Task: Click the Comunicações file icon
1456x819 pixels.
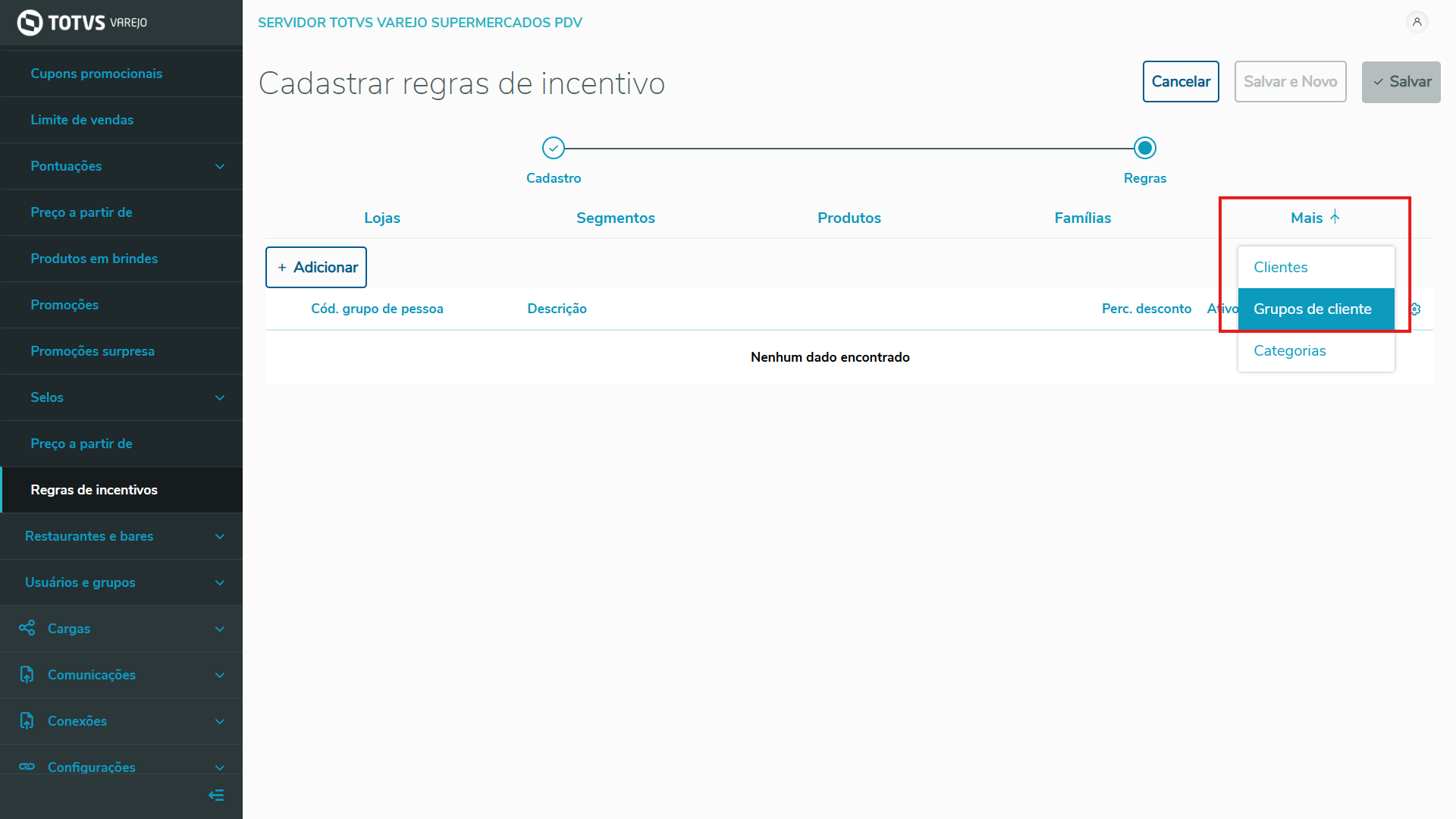Action: pyautogui.click(x=27, y=674)
